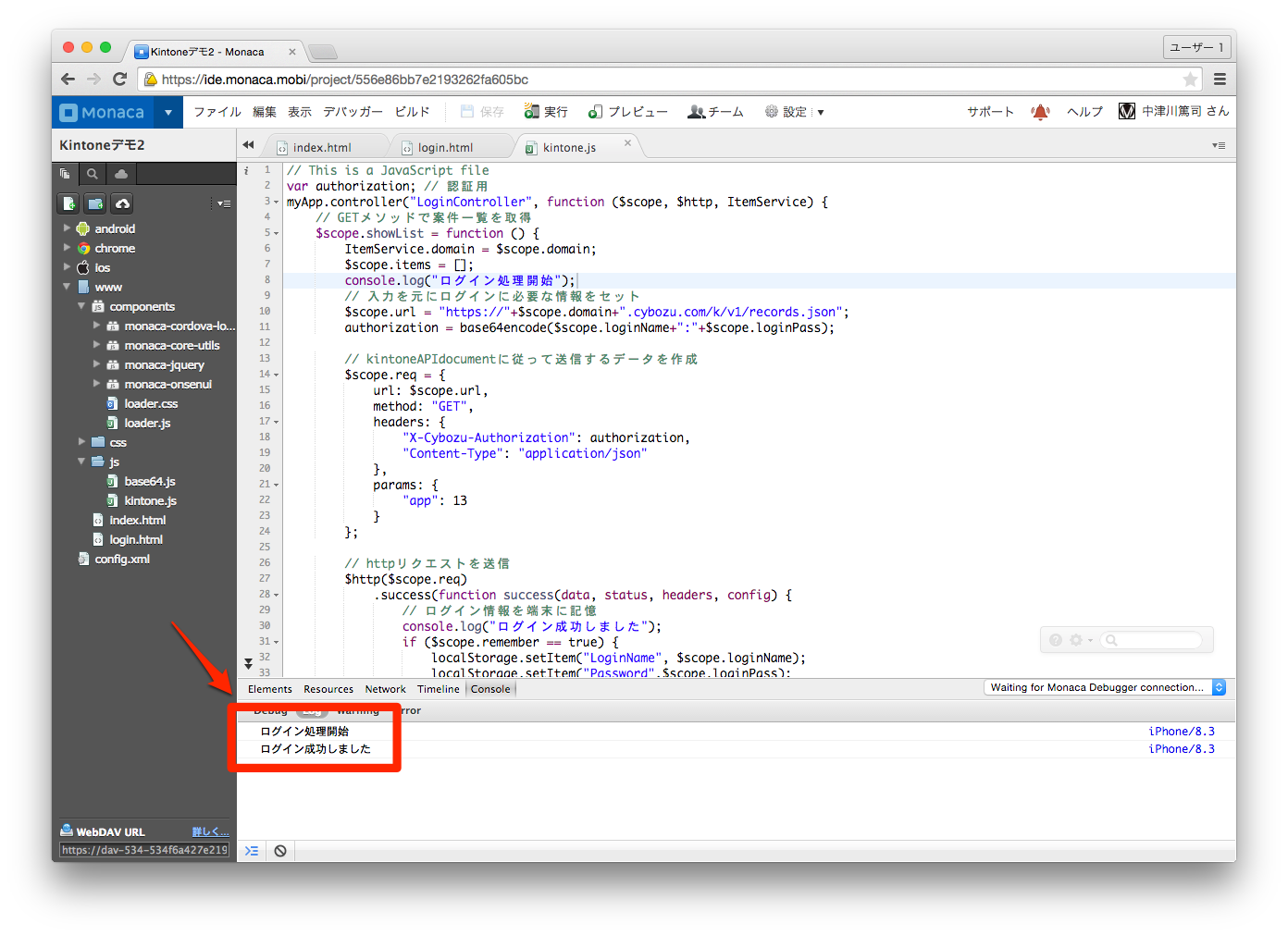Click the clear console icon
Screen dimensions: 1288x936
pos(280,851)
